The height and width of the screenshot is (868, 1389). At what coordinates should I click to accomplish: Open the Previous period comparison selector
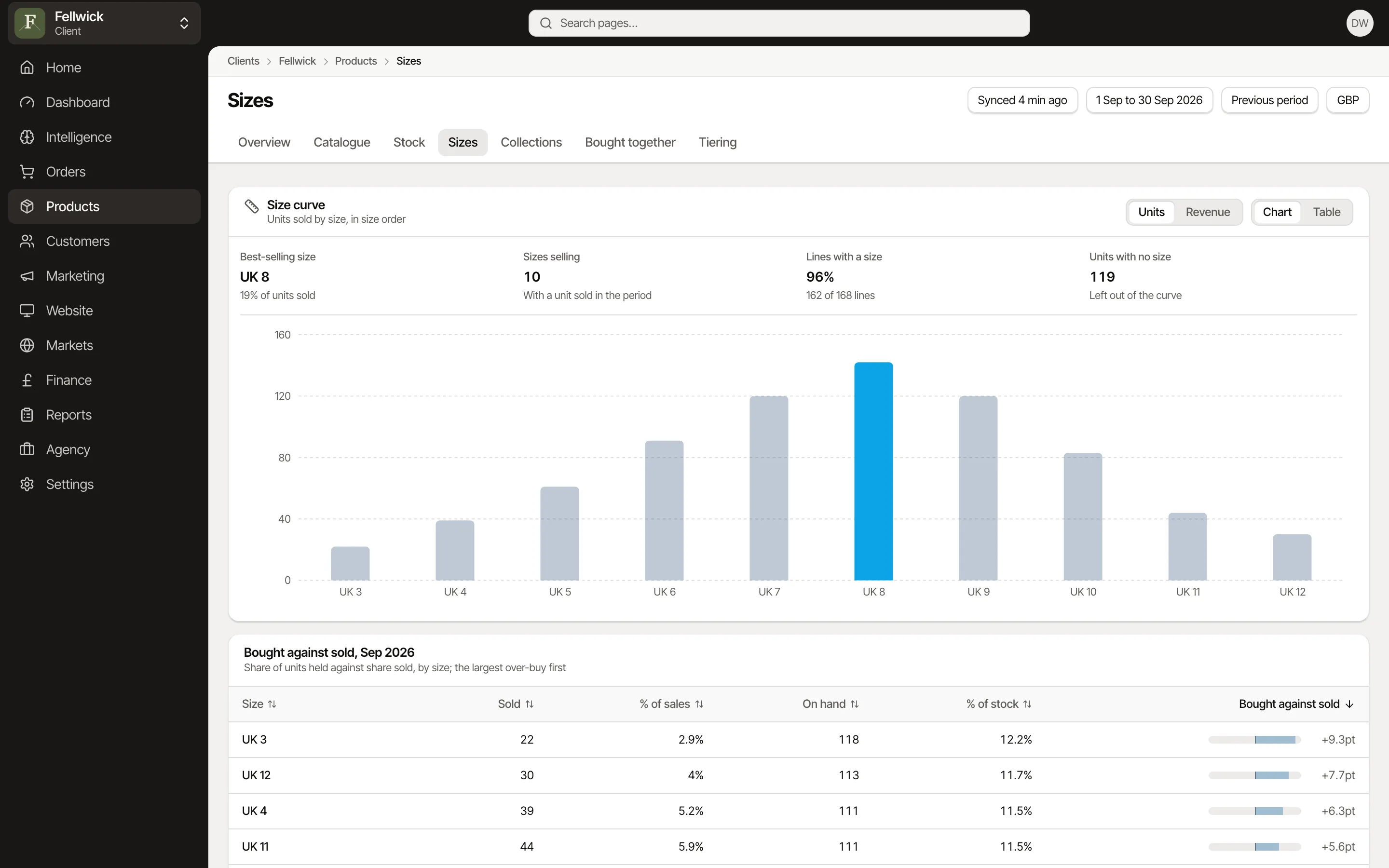point(1269,100)
